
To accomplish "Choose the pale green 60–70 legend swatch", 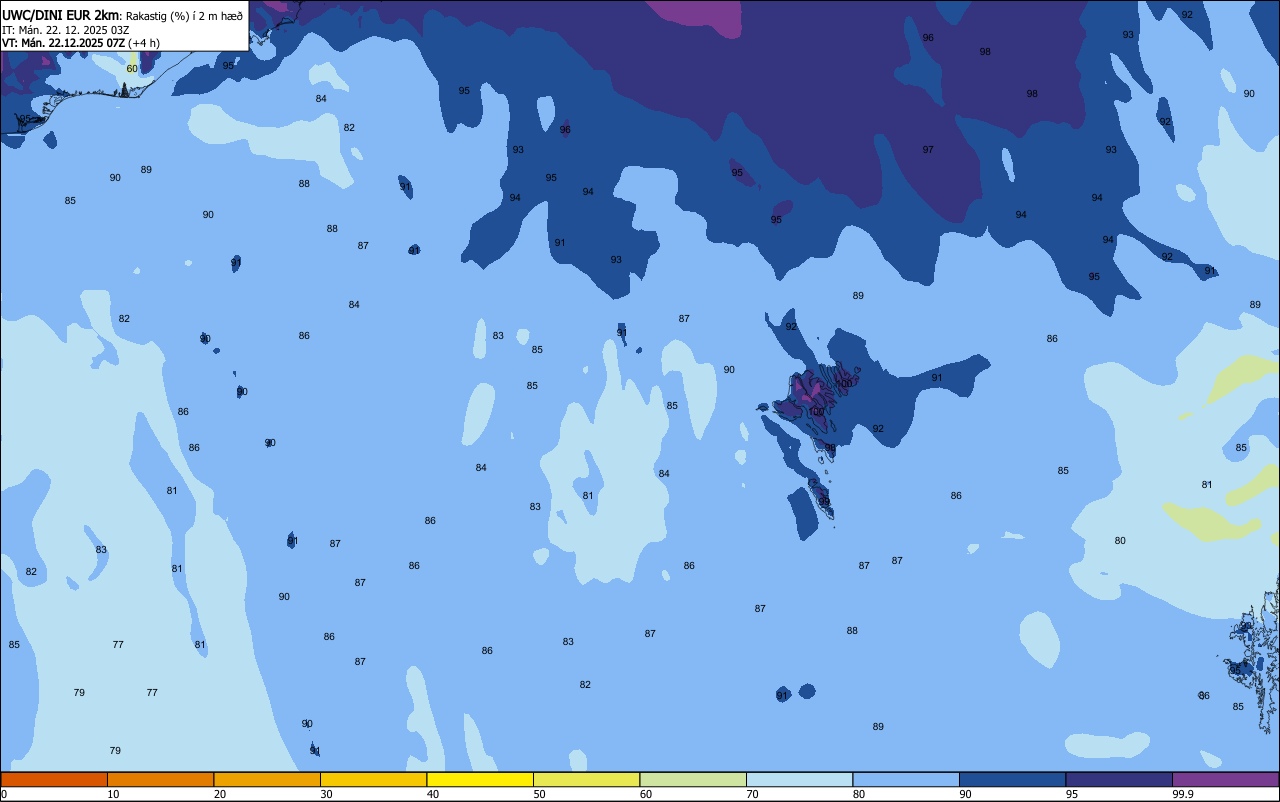I will (693, 779).
